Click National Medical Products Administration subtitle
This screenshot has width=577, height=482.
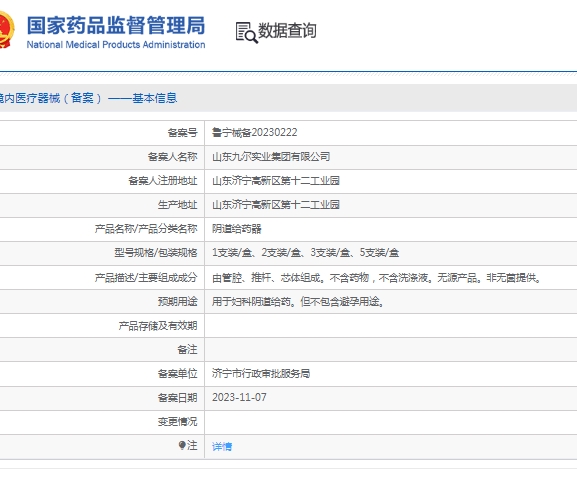tap(116, 45)
